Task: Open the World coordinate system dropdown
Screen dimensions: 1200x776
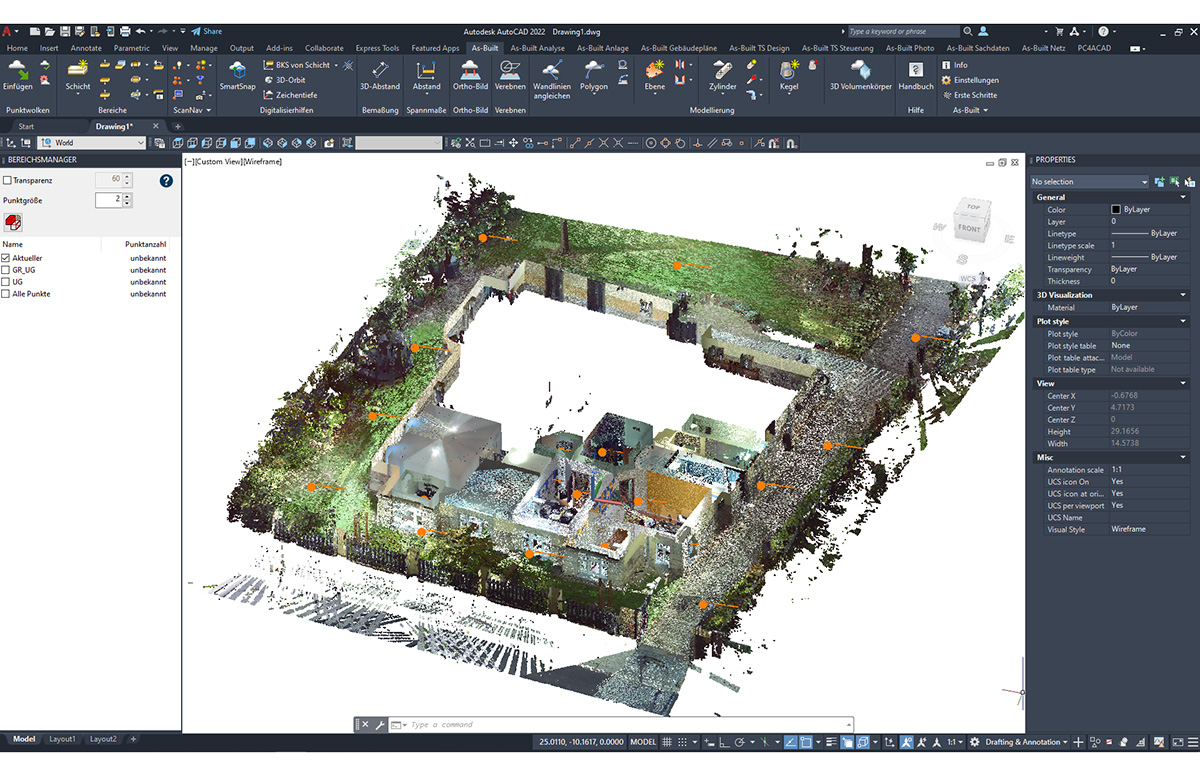Action: click(140, 142)
